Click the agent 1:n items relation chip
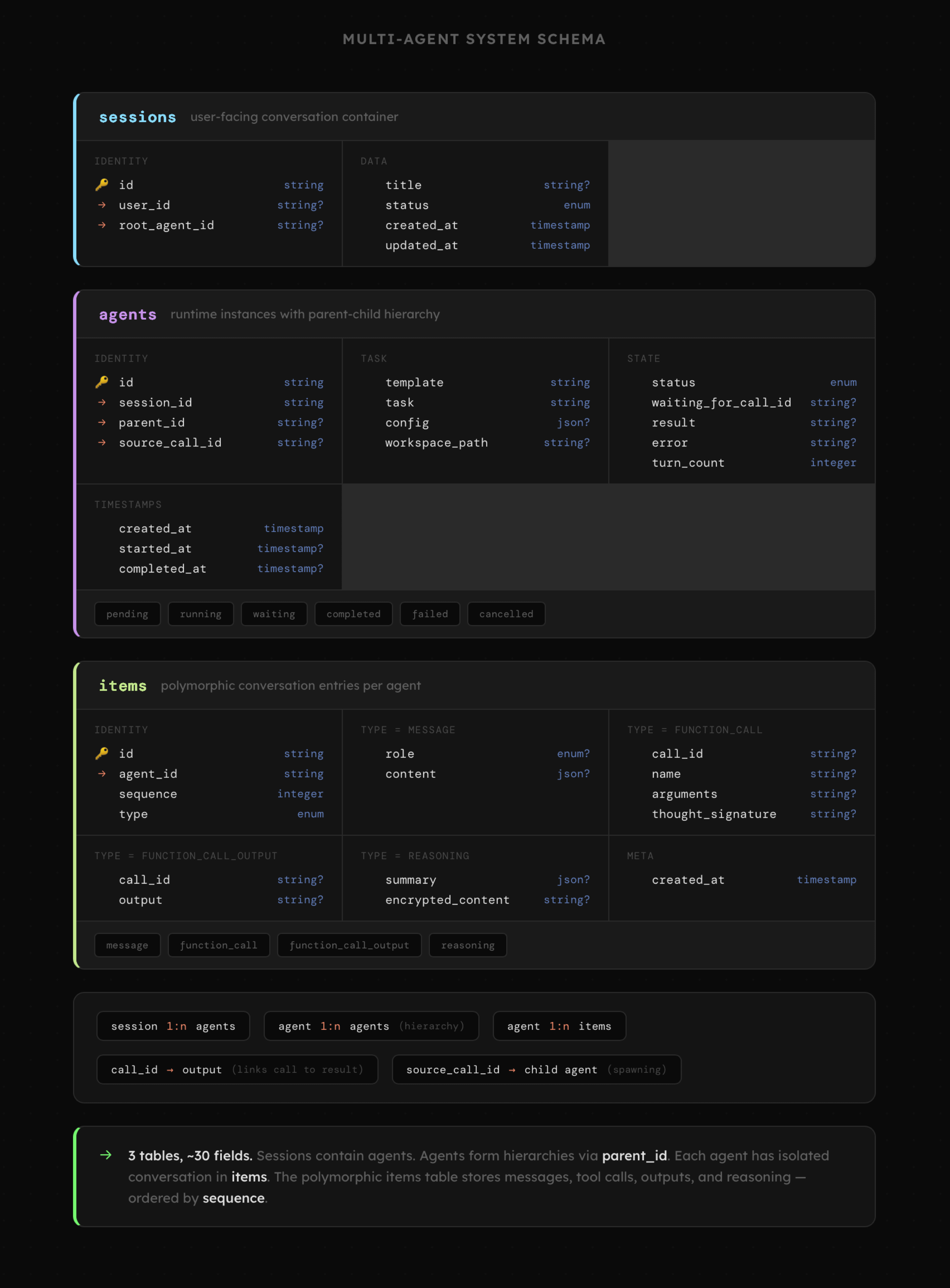Image resolution: width=950 pixels, height=1288 pixels. [x=559, y=1026]
